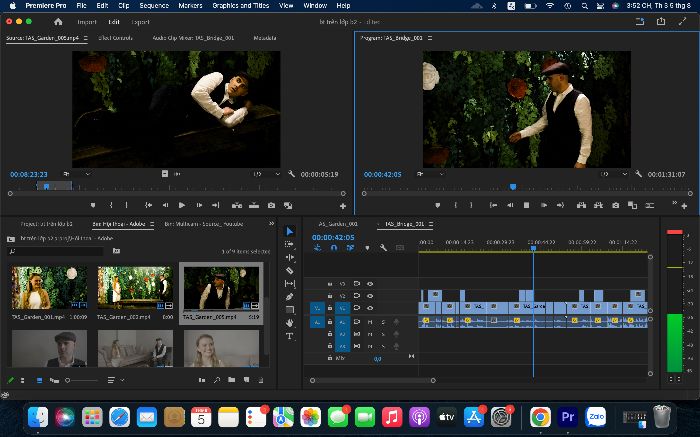Viewport: 700px width, 437px height.
Task: Toggle snap in timeline
Action: coord(334,247)
